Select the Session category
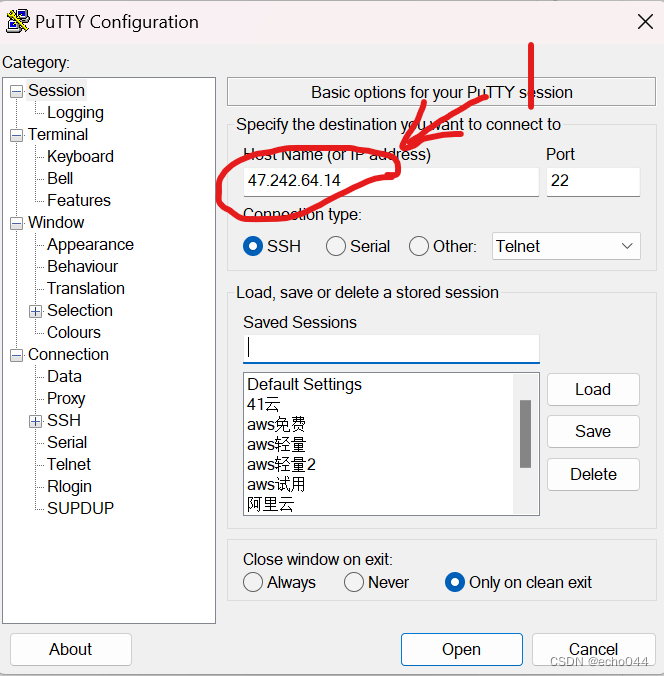Screen dimensions: 664x676 (x=56, y=91)
